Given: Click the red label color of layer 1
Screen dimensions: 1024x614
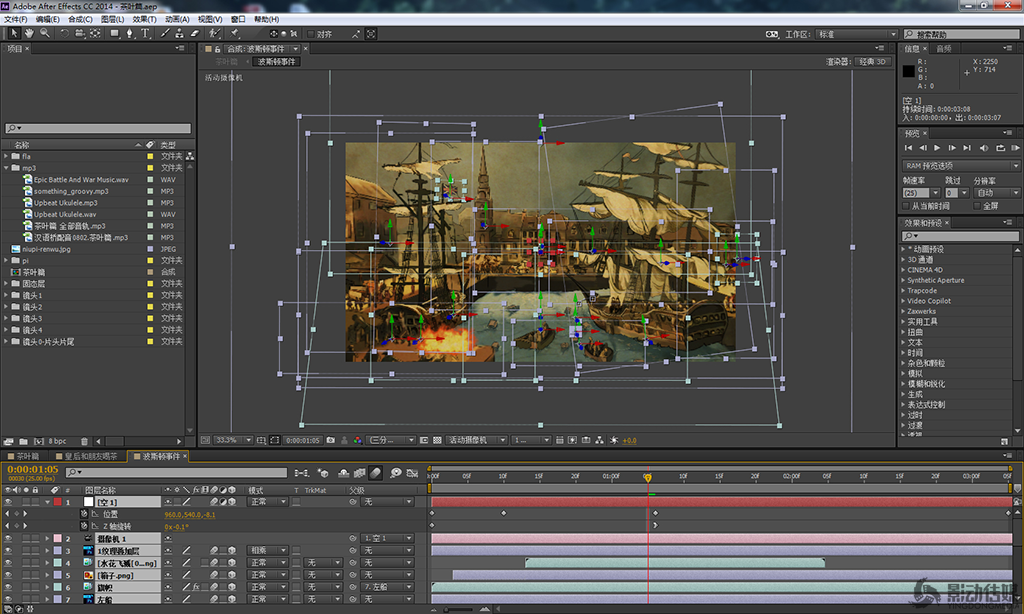Looking at the screenshot, I should [x=57, y=502].
